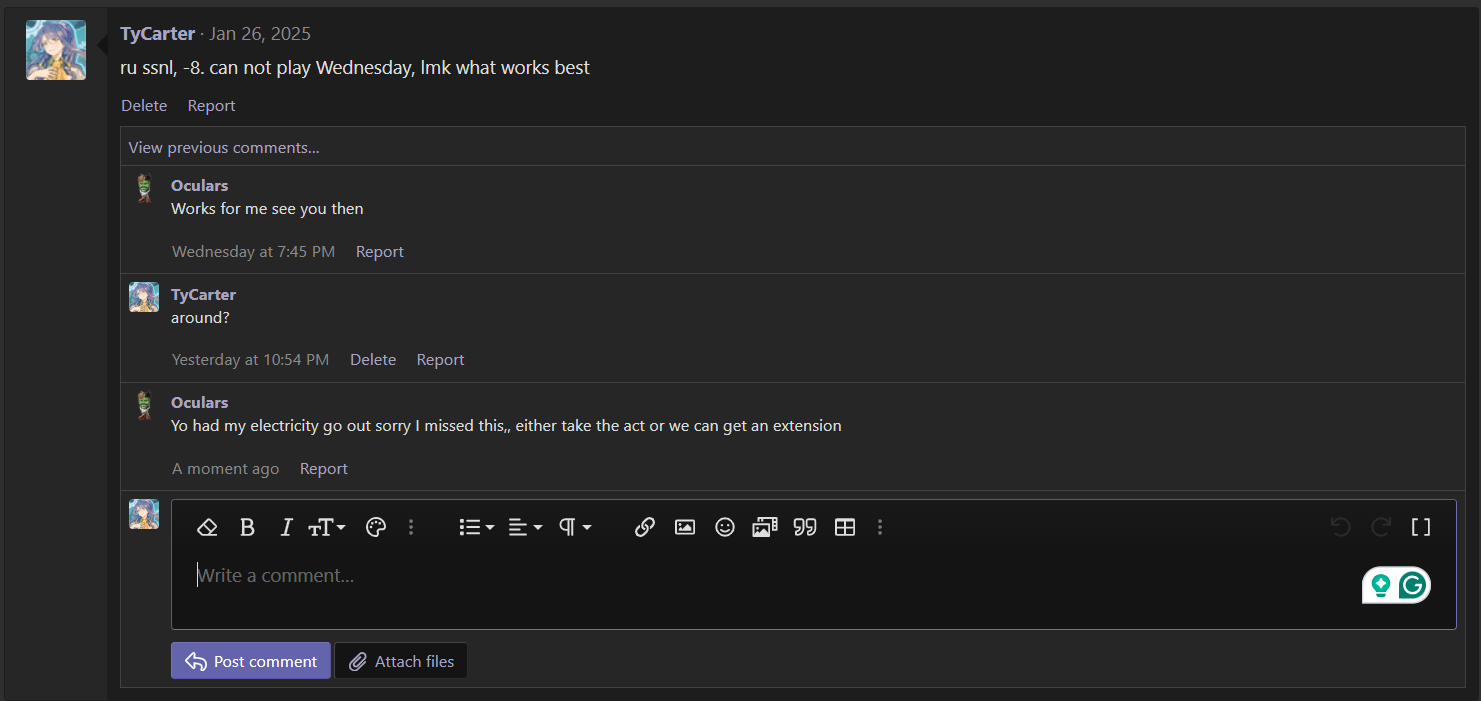
Task: Insert a blockquote
Action: (x=804, y=527)
